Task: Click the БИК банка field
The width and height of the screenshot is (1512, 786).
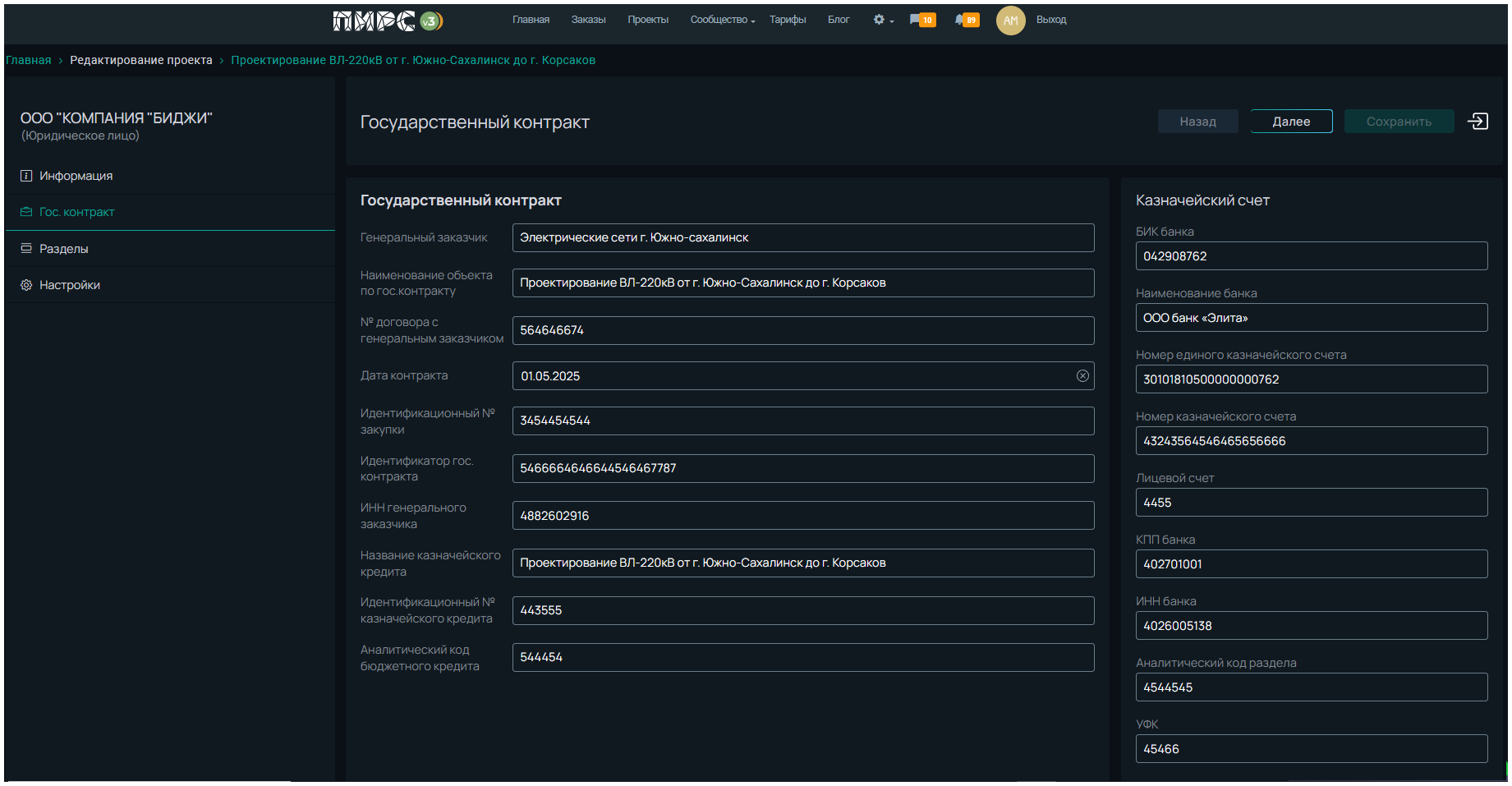Action: coord(1312,256)
